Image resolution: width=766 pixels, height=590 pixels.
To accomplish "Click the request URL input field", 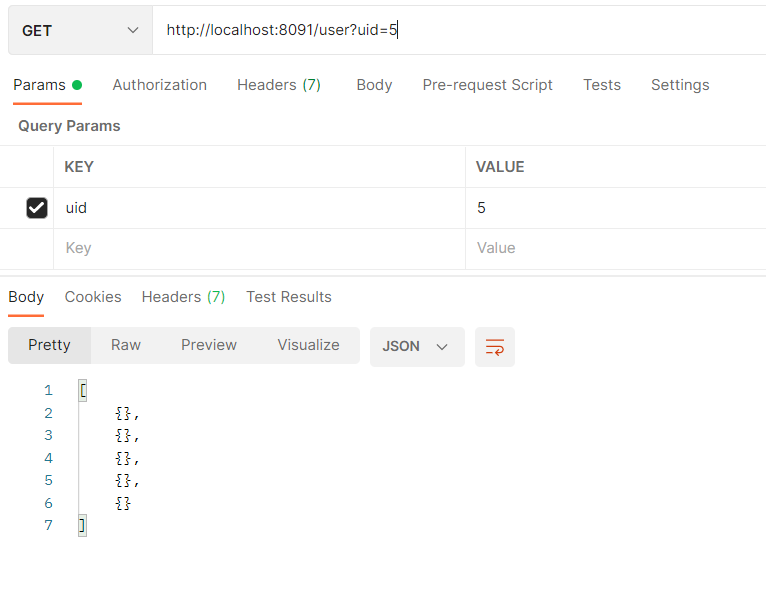I will point(459,30).
